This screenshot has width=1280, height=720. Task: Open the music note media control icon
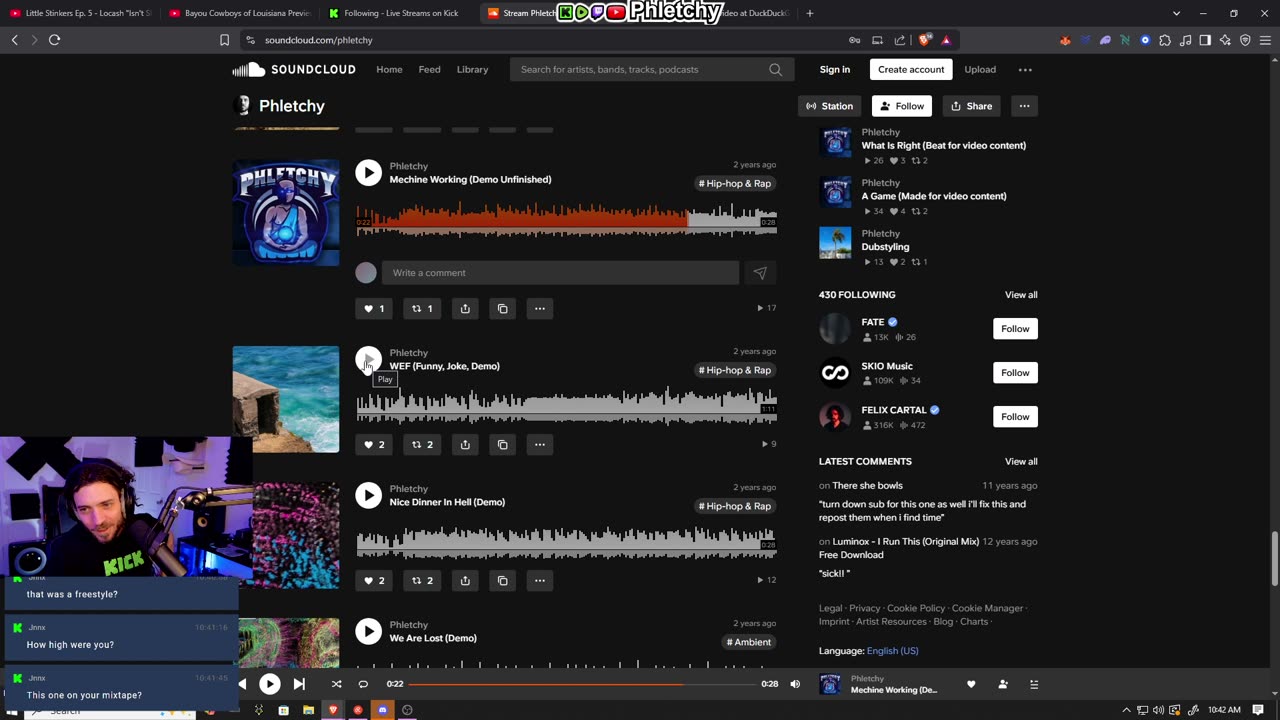[x=1185, y=40]
